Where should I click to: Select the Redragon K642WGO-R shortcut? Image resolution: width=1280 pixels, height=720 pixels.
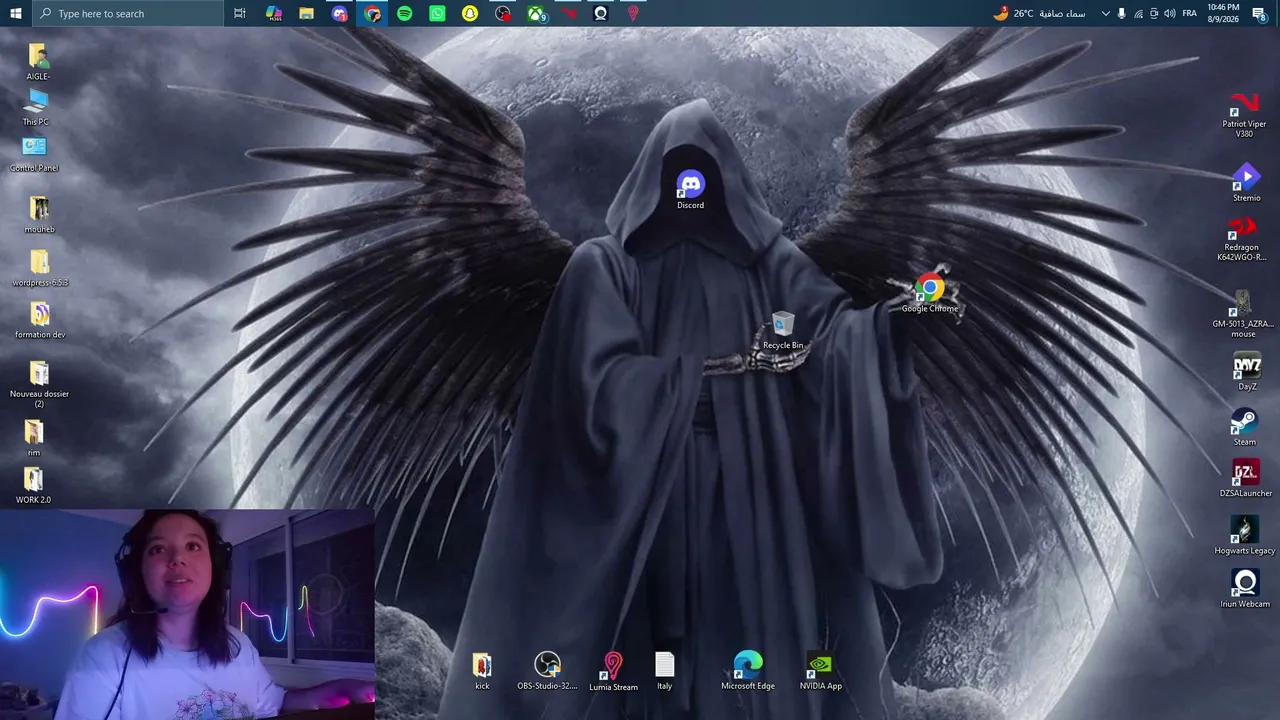tap(1241, 240)
